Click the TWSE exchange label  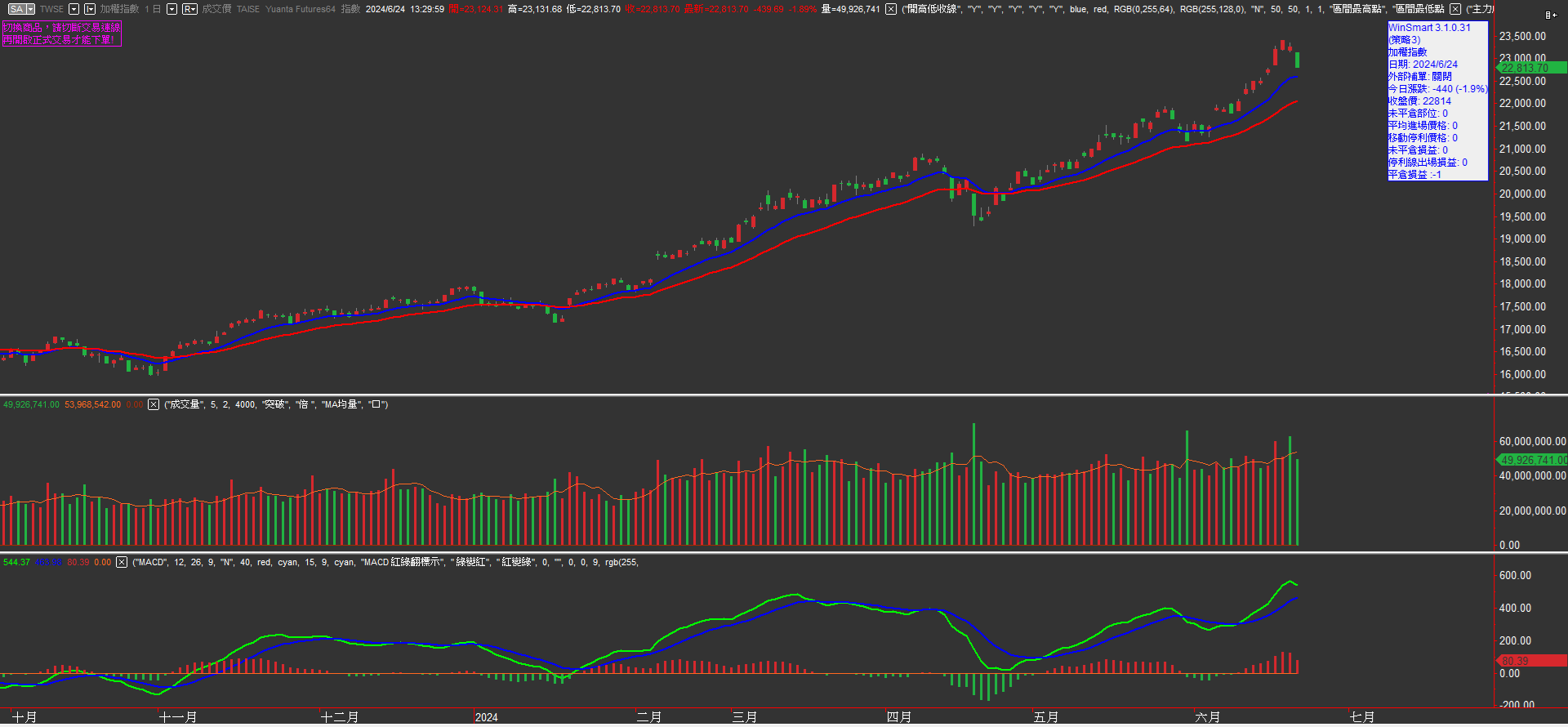pos(51,9)
